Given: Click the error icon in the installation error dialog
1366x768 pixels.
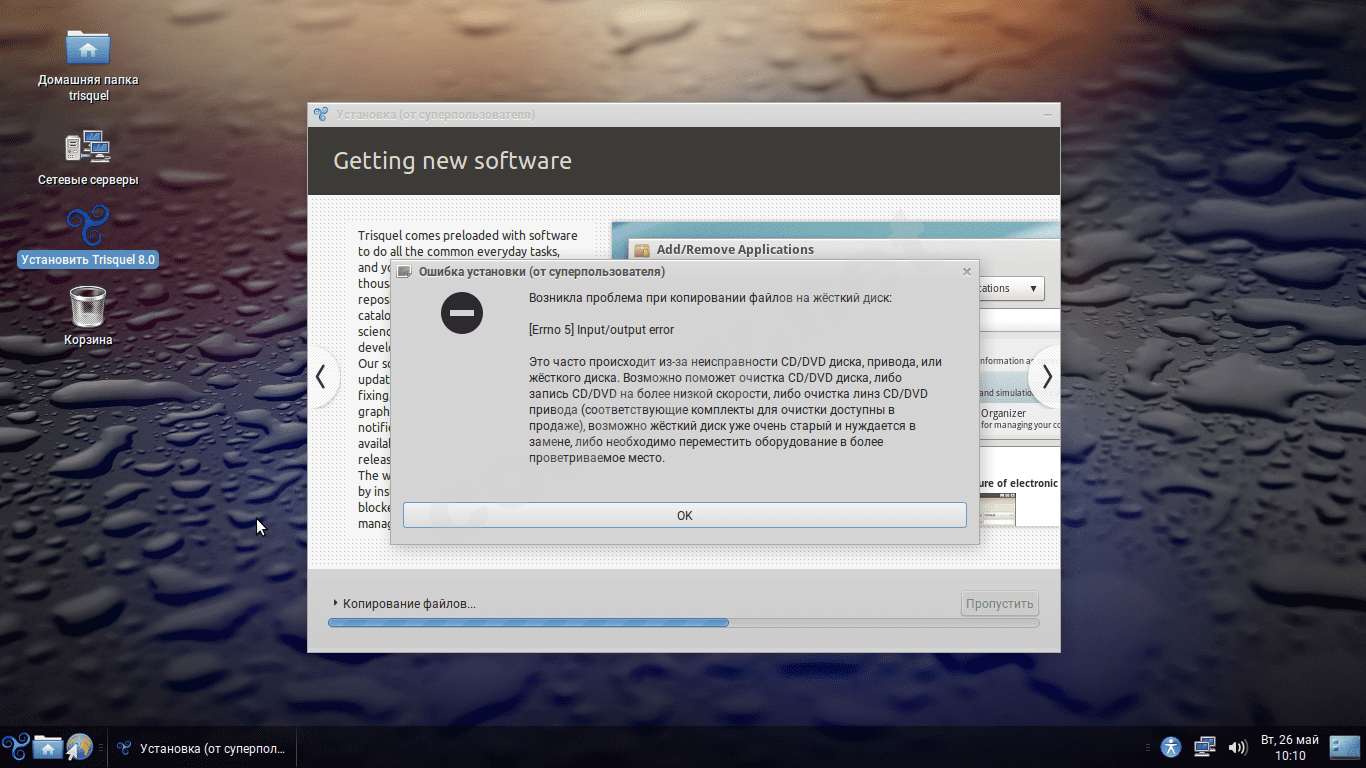Looking at the screenshot, I should [462, 313].
